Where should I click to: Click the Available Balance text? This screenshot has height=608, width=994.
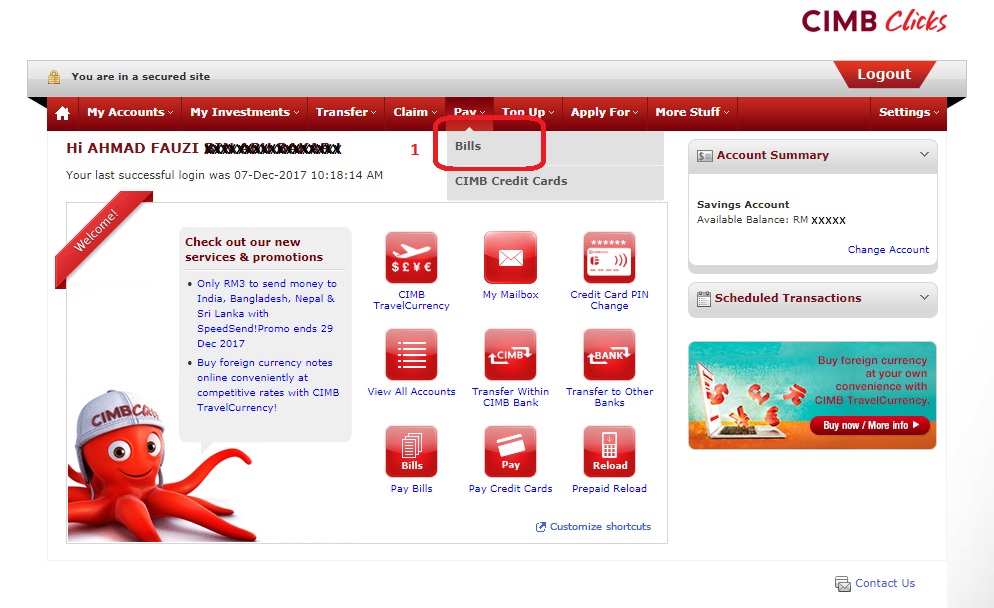[x=771, y=220]
